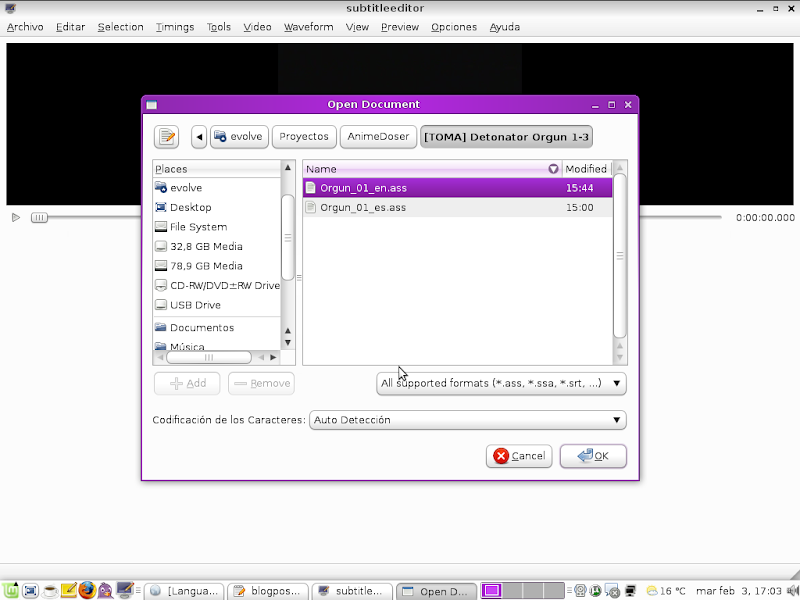Click the USB Drive disk icon
The height and width of the screenshot is (600, 800).
coord(161,305)
